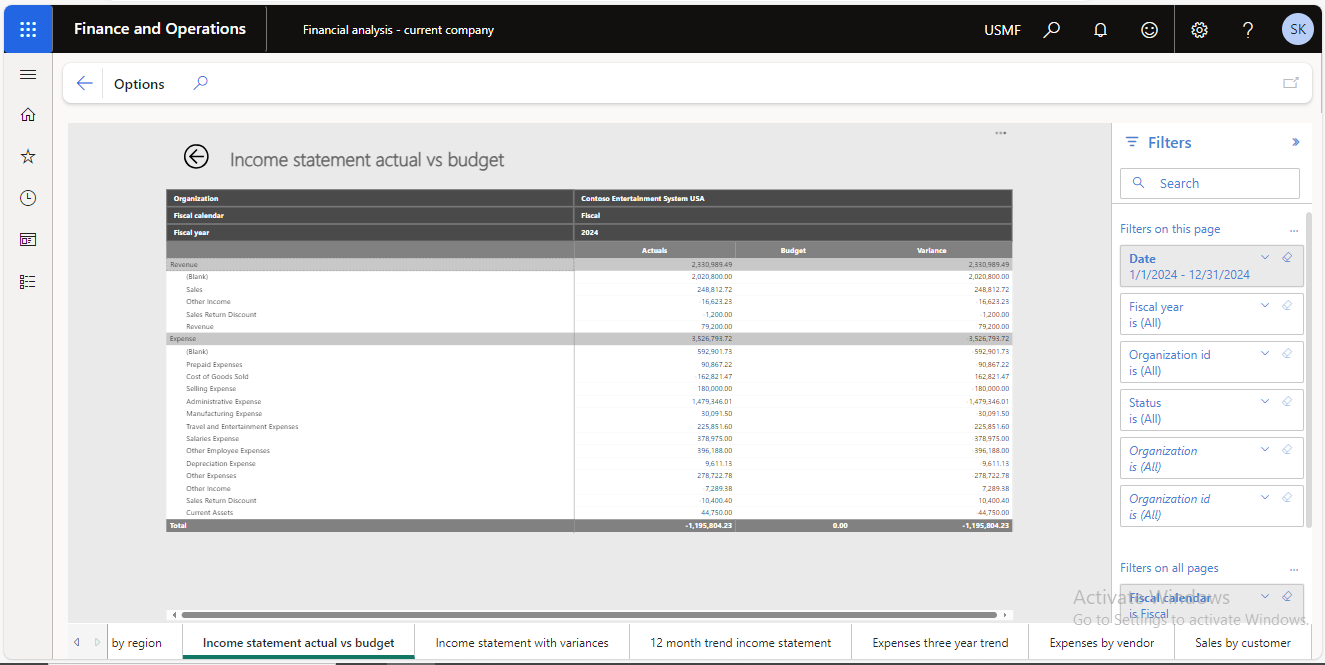This screenshot has width=1325, height=665.
Task: Click the Home icon in sidebar
Action: [28, 115]
